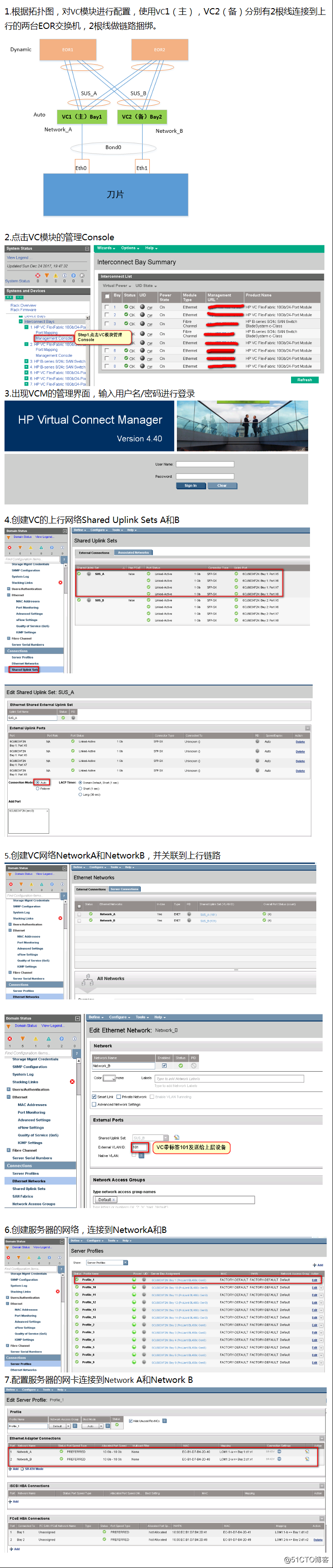Click Sign In button on Virtual Connect Manager
Image resolution: width=333 pixels, height=1568 pixels.
(x=190, y=486)
